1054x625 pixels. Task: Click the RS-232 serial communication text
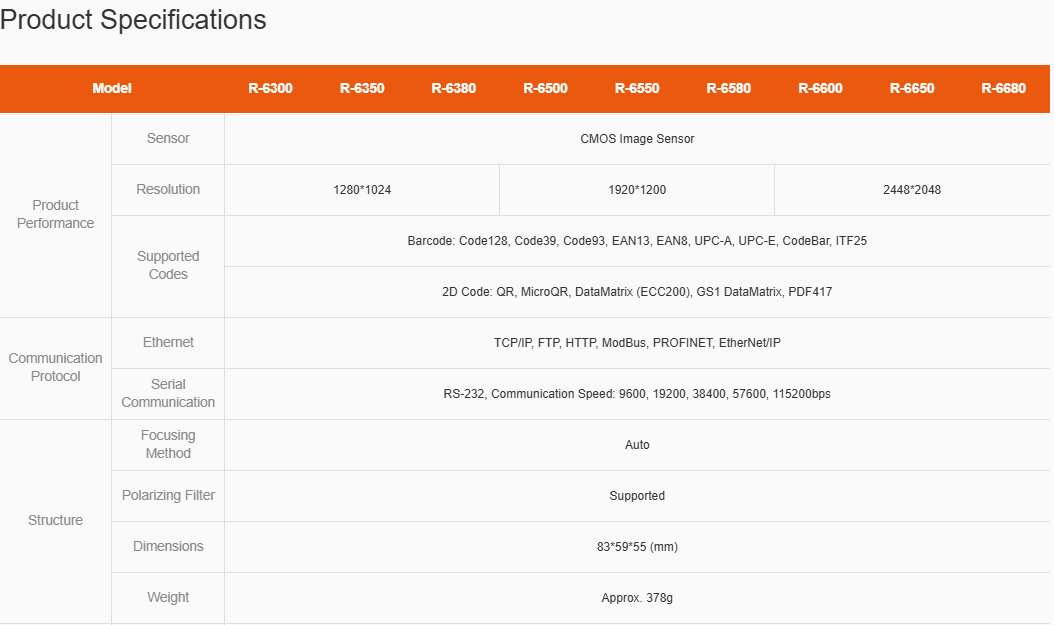click(637, 394)
